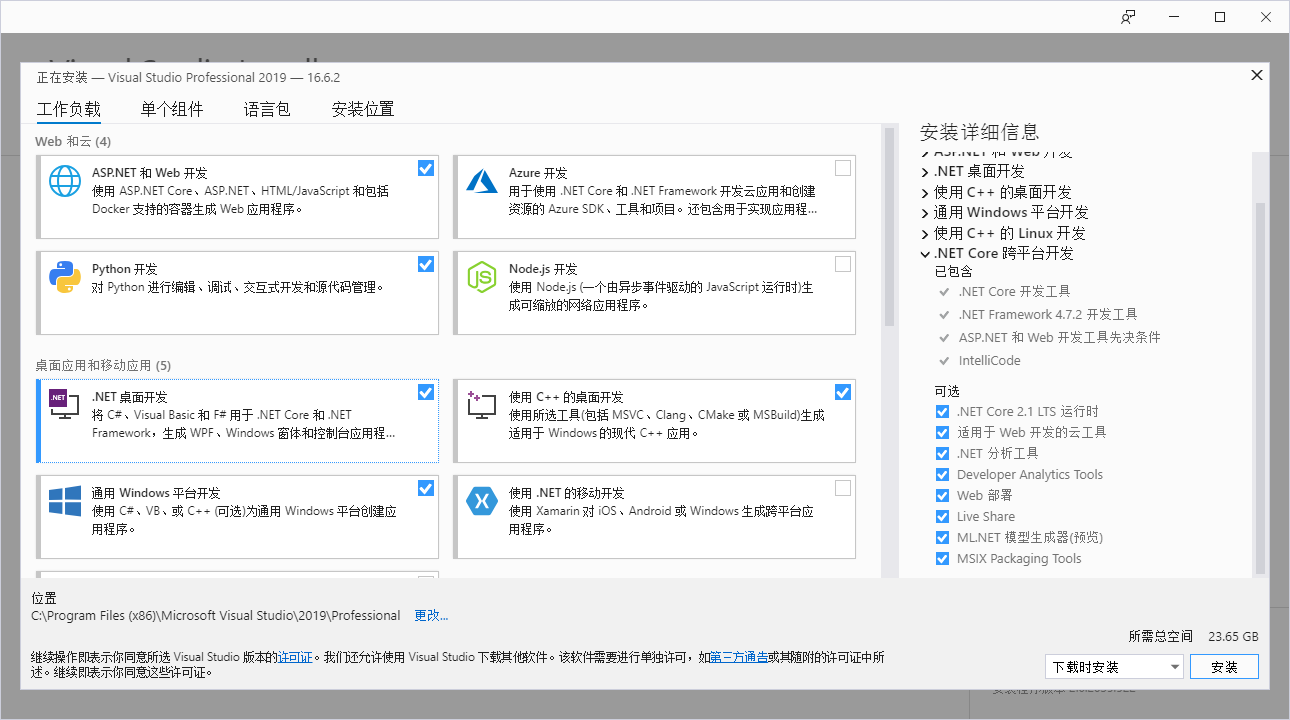This screenshot has height=720, width=1290.
Task: Click the C++ desktop development icon
Action: click(482, 404)
